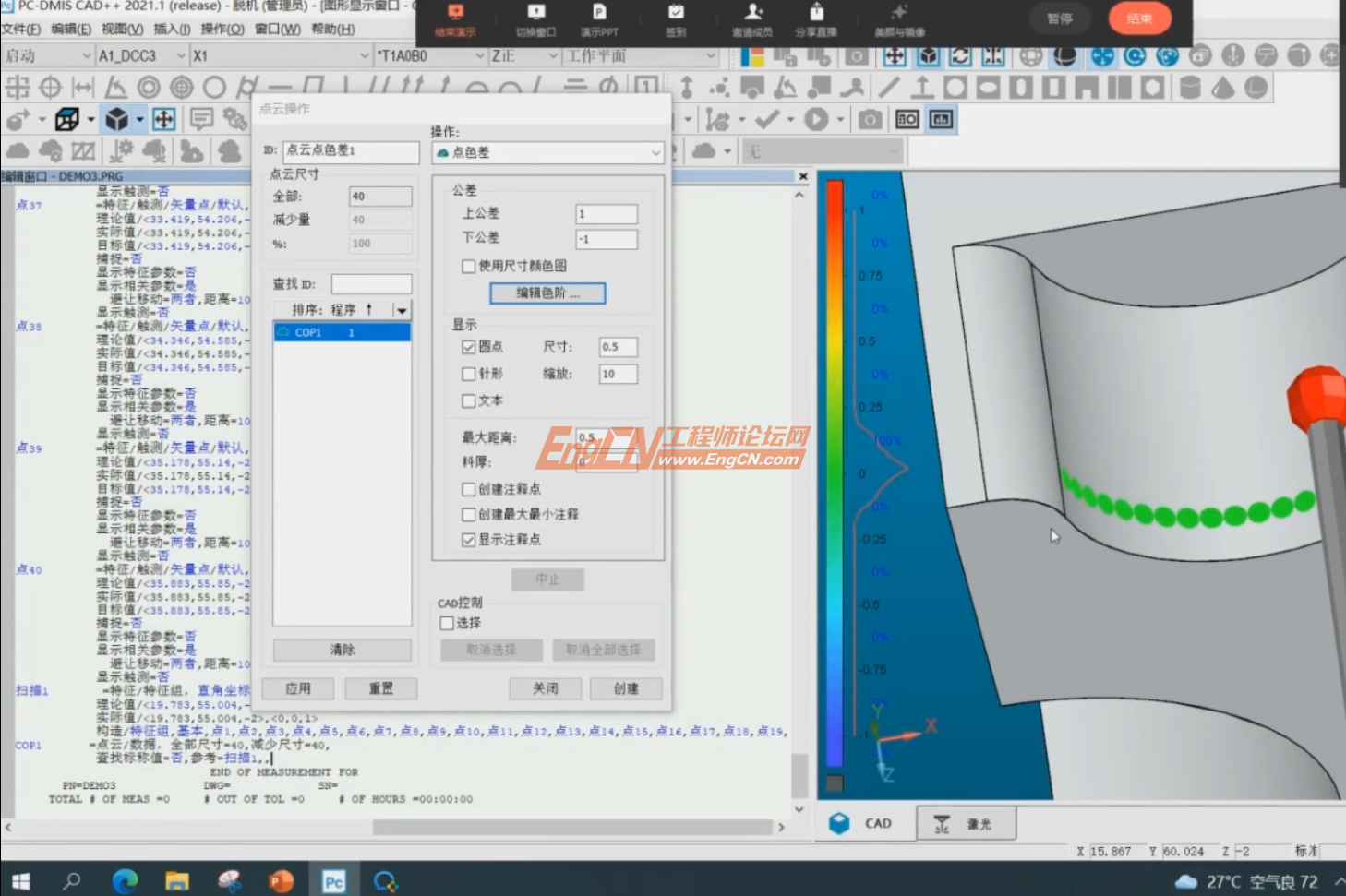The width and height of the screenshot is (1346, 896).
Task: Click the wireframe cube display icon
Action: [x=67, y=120]
